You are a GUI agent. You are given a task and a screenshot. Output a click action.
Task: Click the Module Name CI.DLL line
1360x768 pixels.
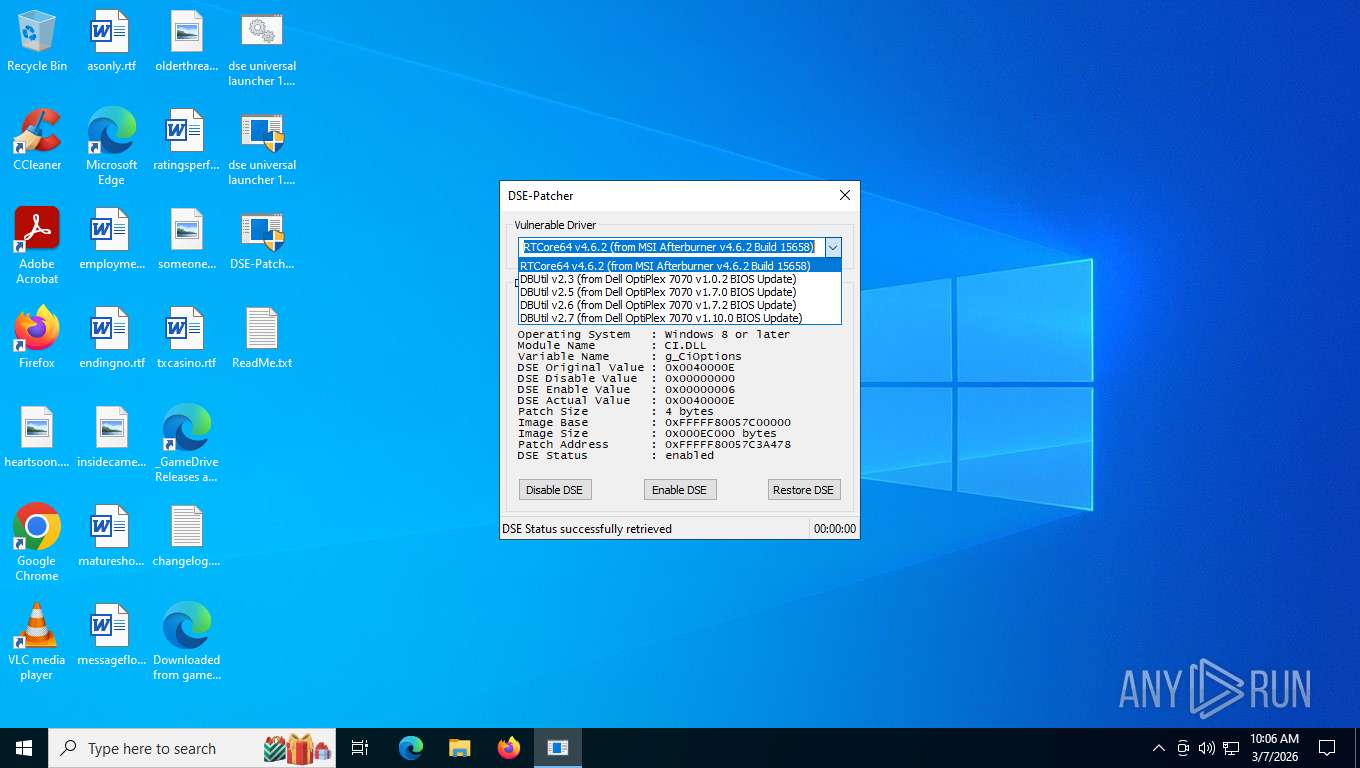tap(612, 345)
